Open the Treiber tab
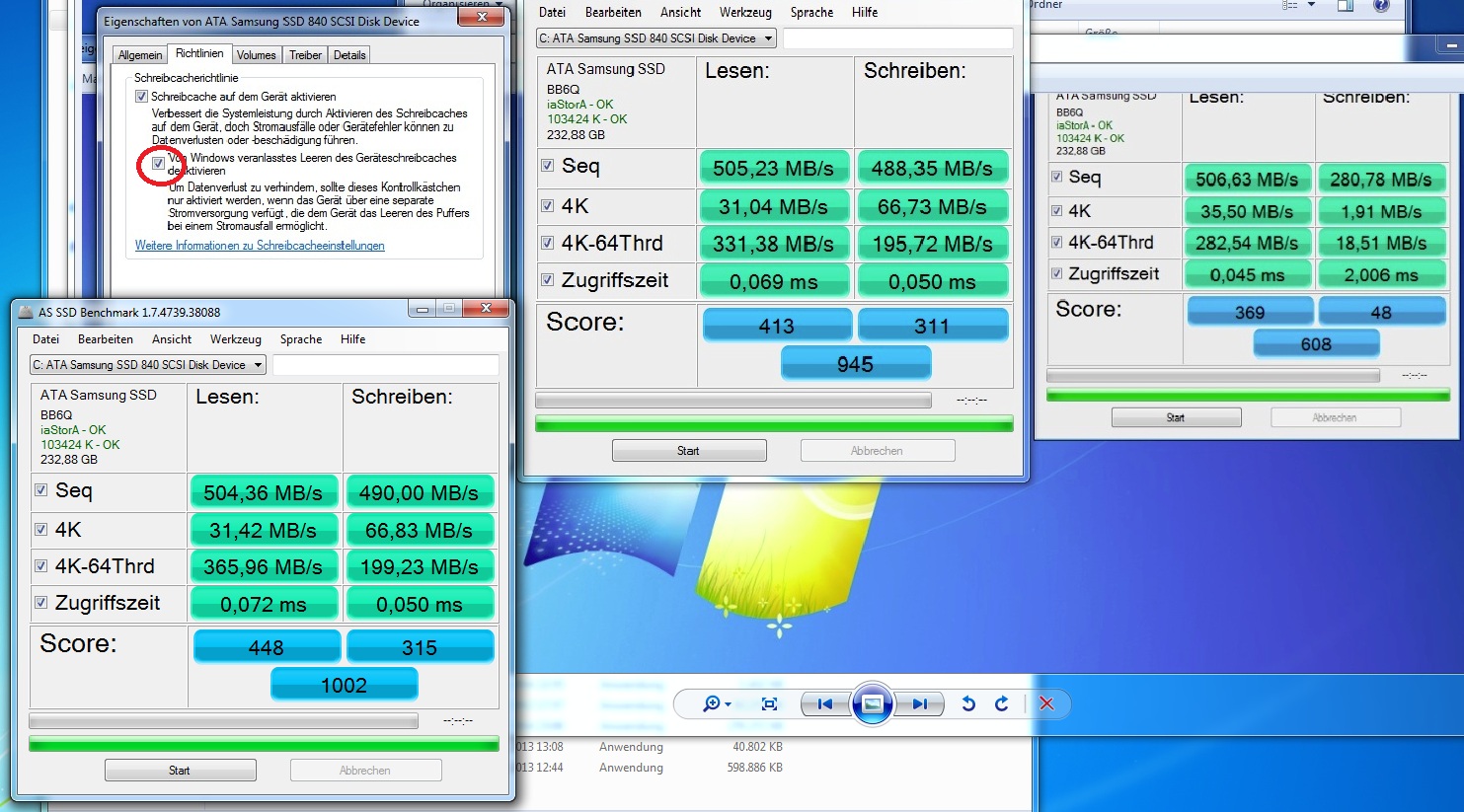 [x=305, y=55]
